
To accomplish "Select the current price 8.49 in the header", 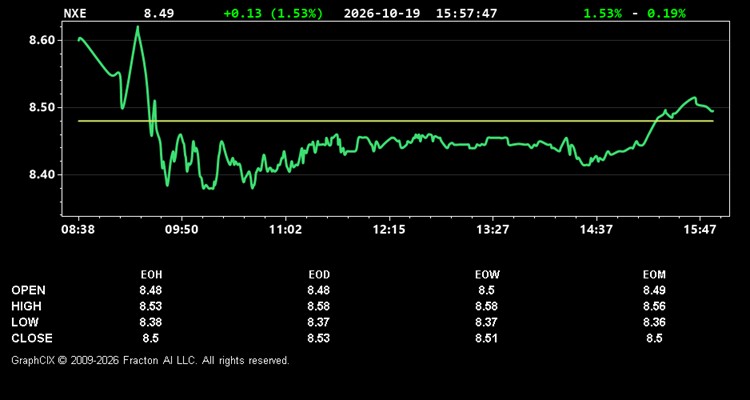I will [x=159, y=13].
